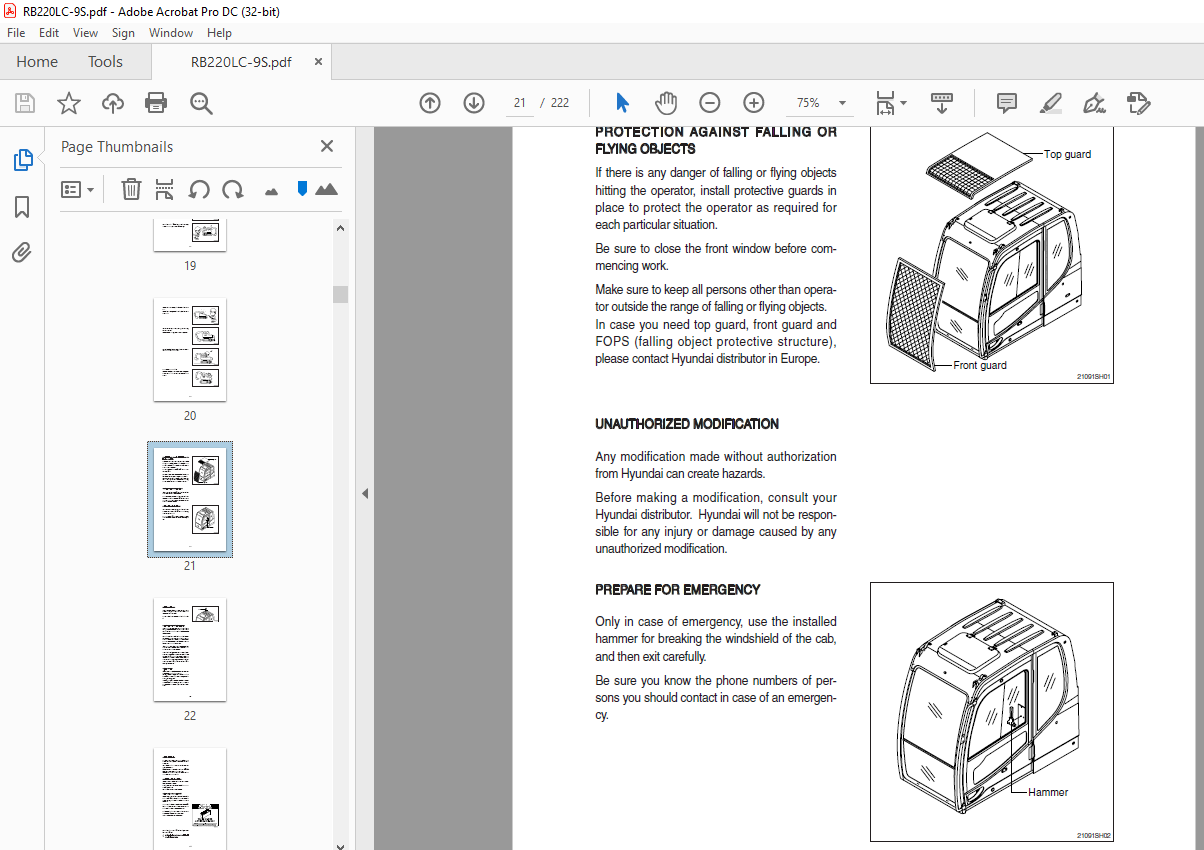Add a comment sticky note icon

[x=1006, y=103]
